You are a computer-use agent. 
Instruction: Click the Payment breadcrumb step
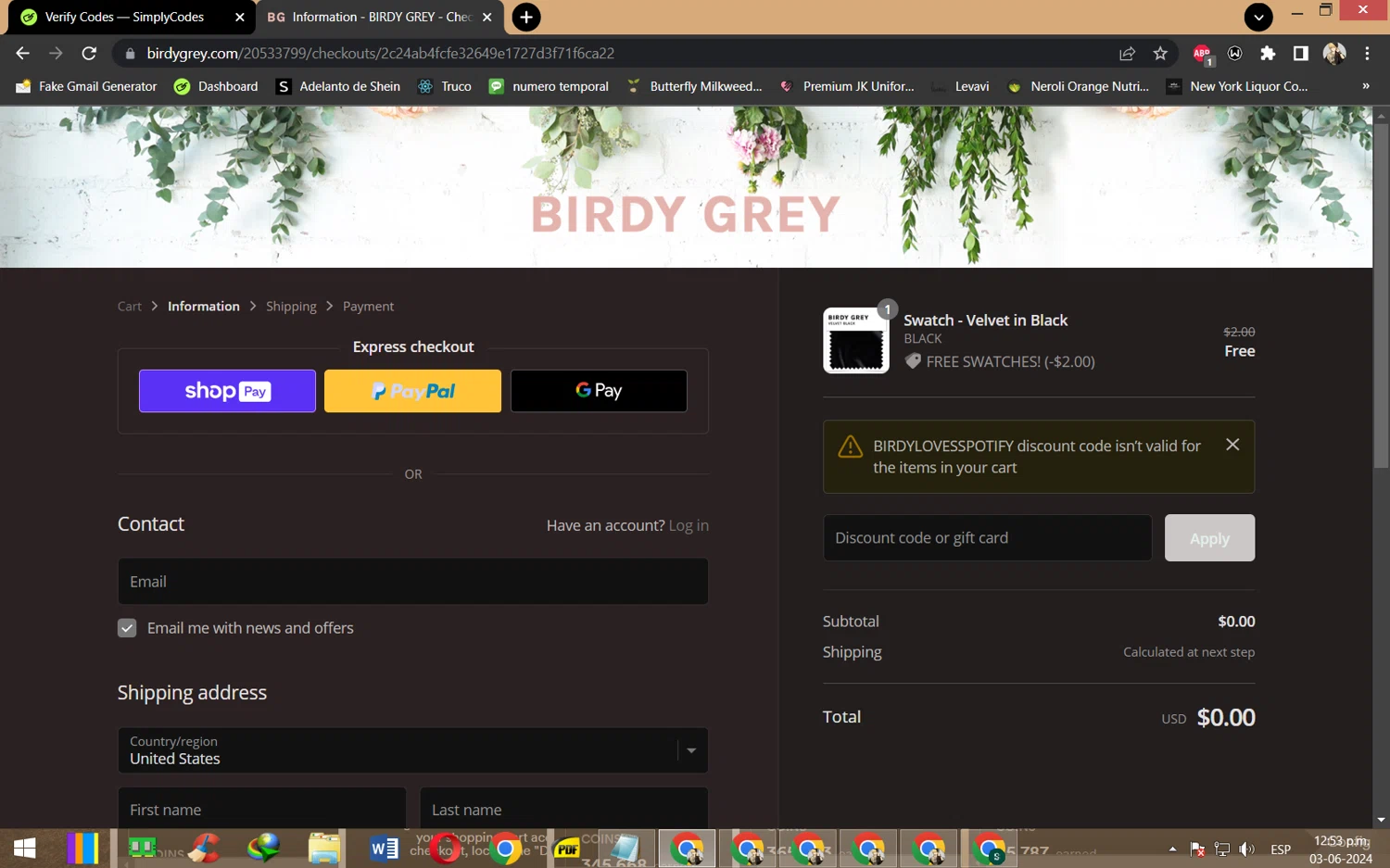pyautogui.click(x=368, y=307)
